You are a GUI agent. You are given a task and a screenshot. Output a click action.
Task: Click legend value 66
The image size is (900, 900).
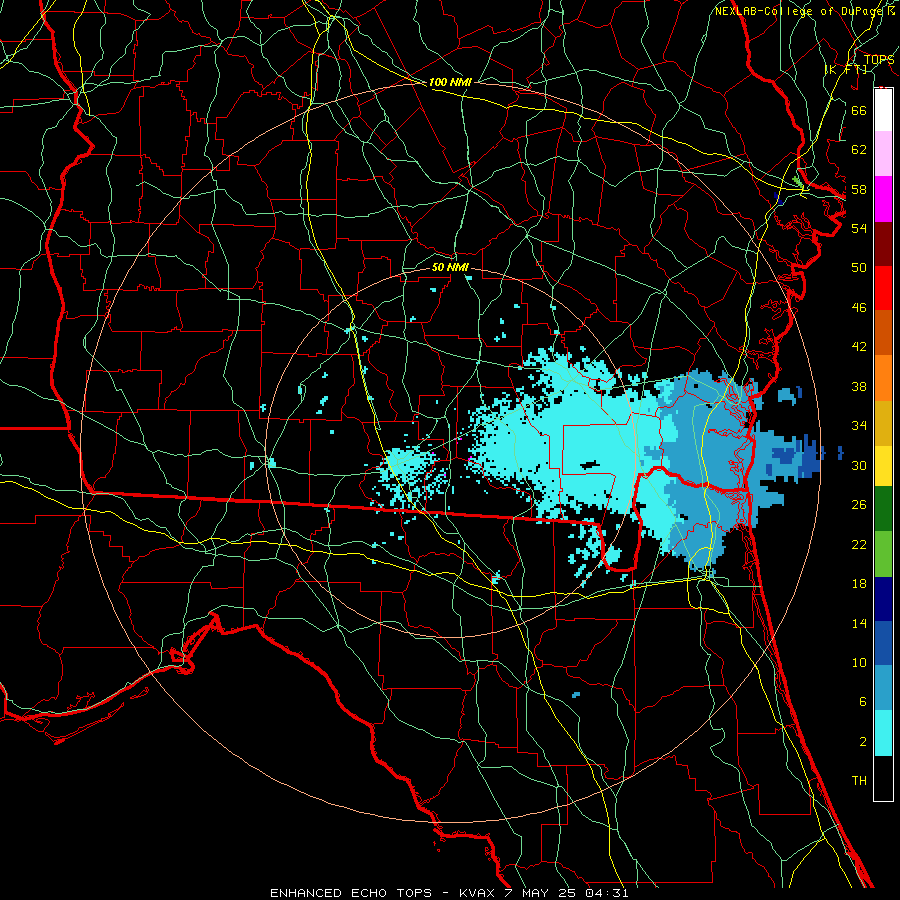859,110
